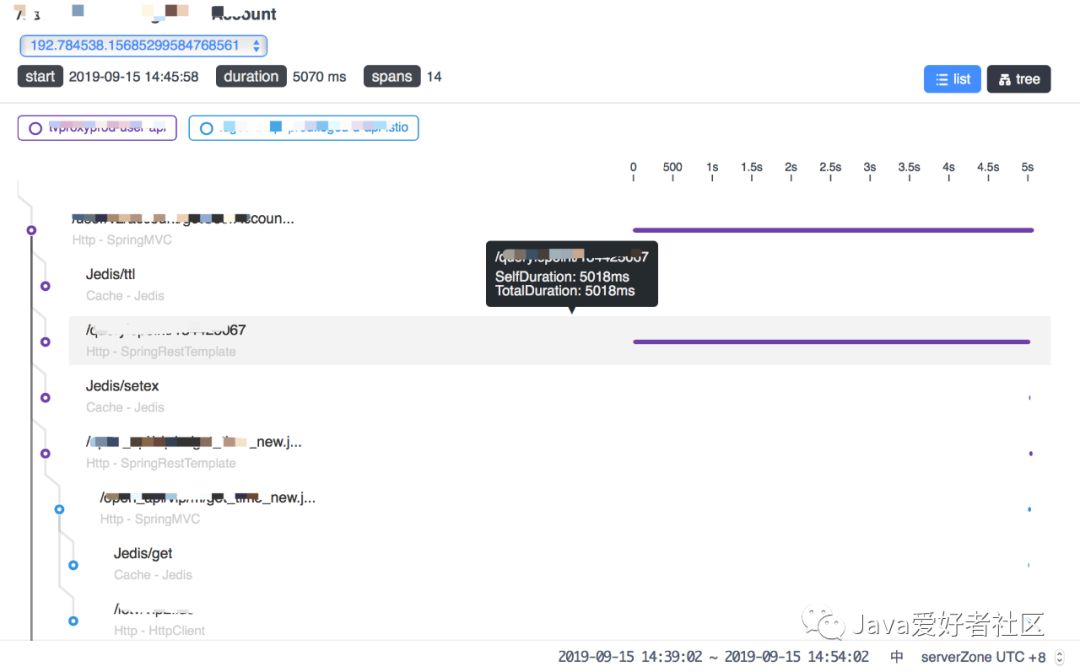Click the 0 tick on timeline axis

tap(633, 171)
